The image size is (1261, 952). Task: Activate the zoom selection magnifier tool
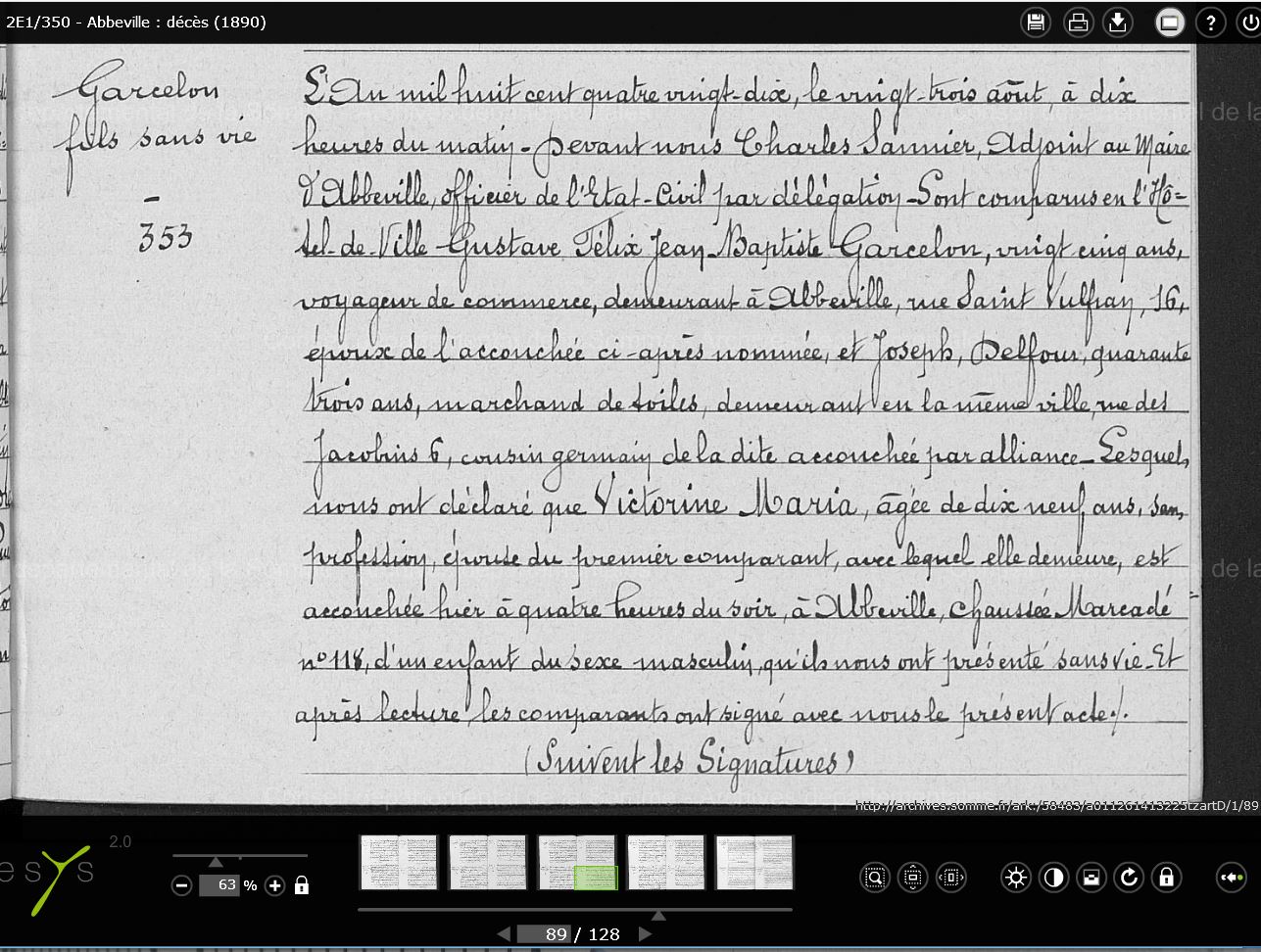pos(875,878)
